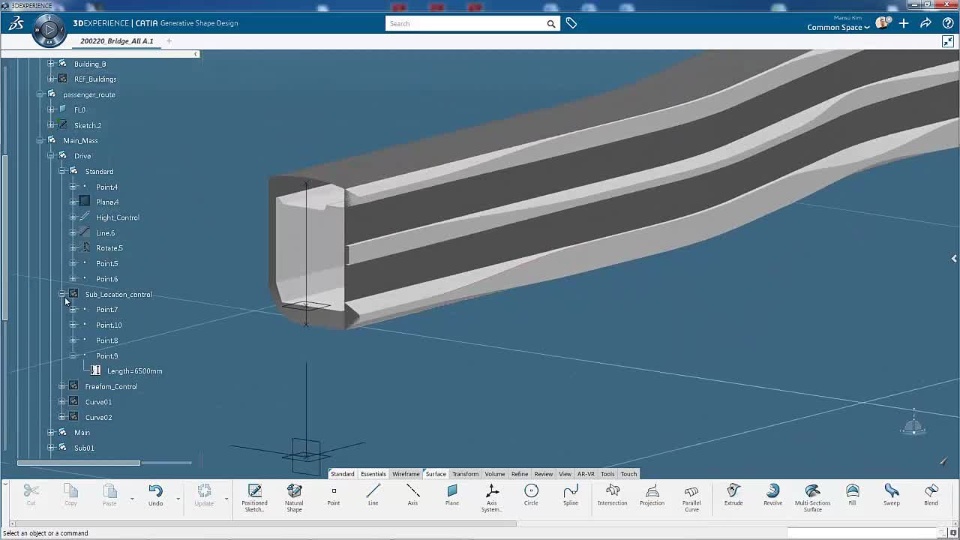Screen dimensions: 960x540
Task: Click the plus add icon in top bar
Action: [904, 23]
